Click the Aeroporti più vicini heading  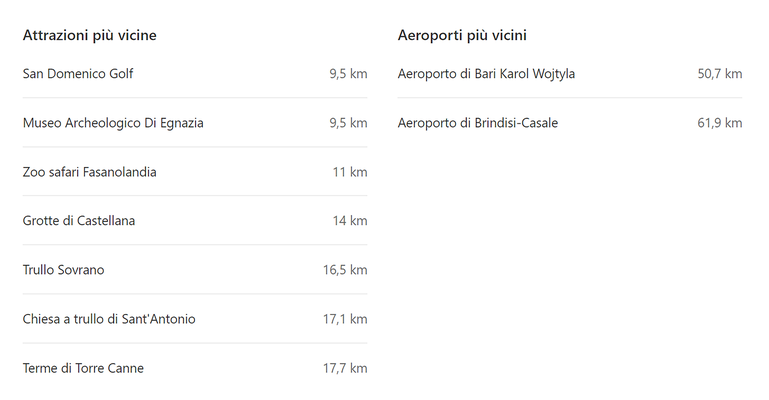[x=462, y=35]
